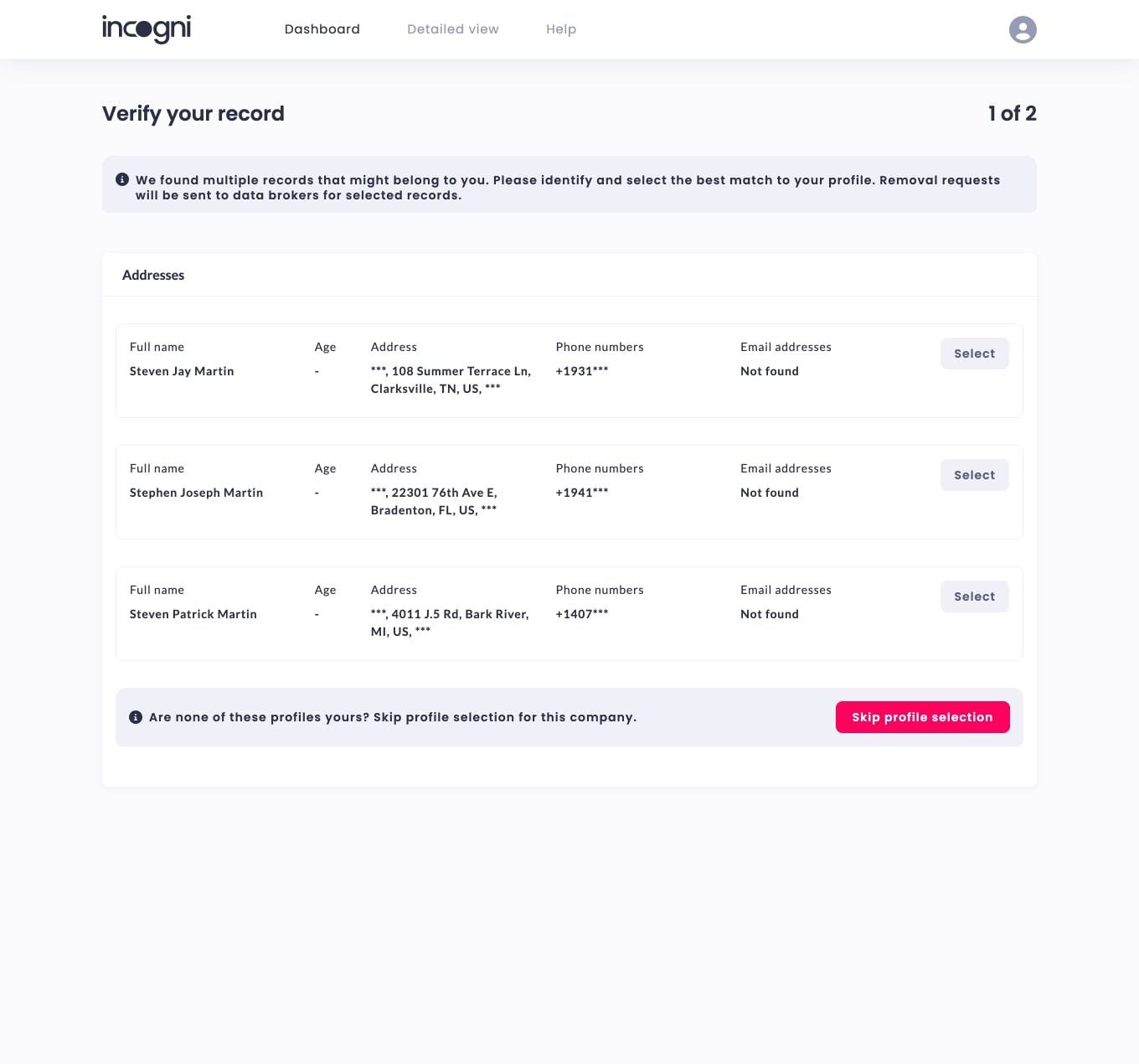
Task: Click the Bark River, MI address text
Action: point(450,623)
